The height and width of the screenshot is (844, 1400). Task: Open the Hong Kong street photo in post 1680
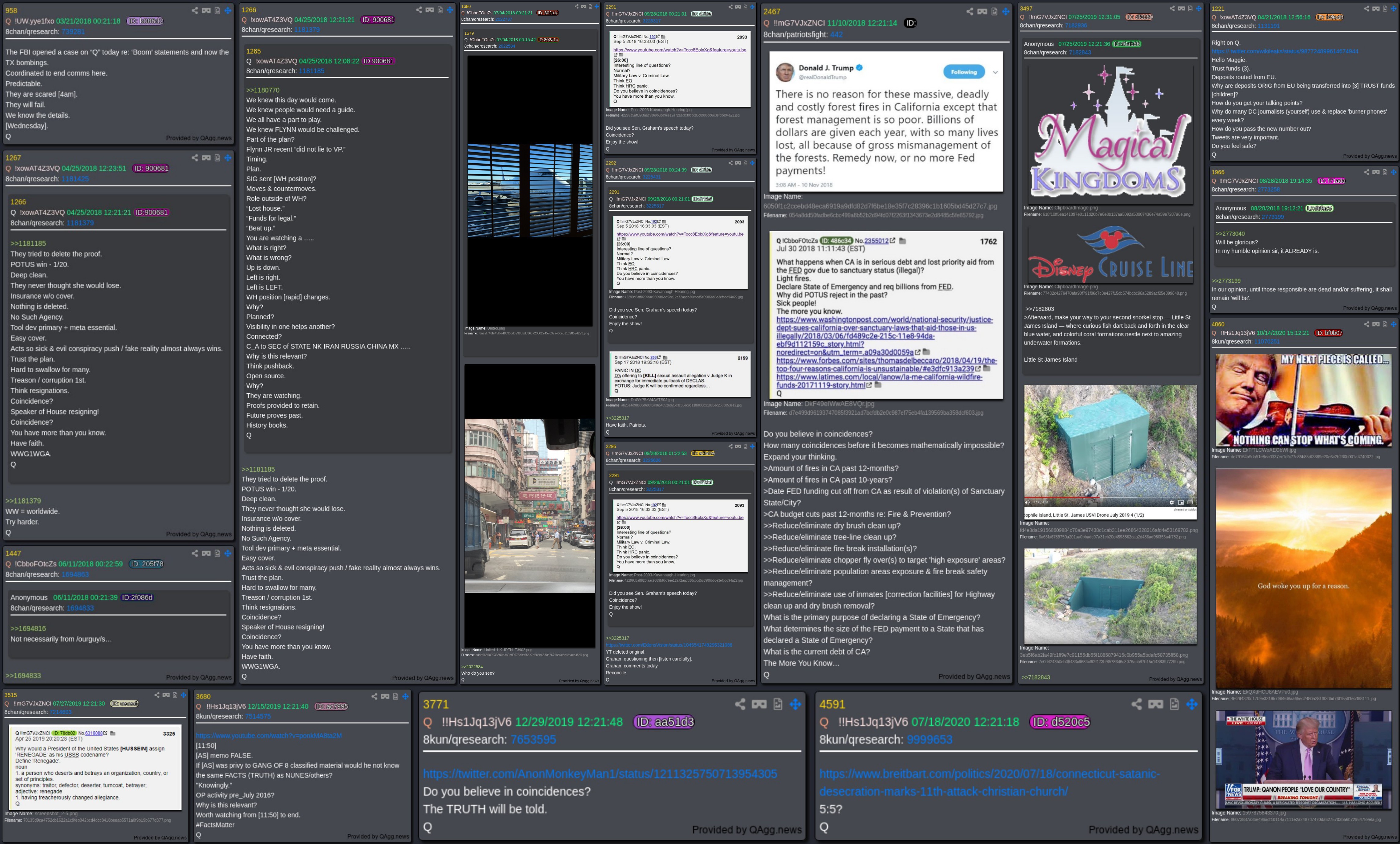tap(530, 506)
